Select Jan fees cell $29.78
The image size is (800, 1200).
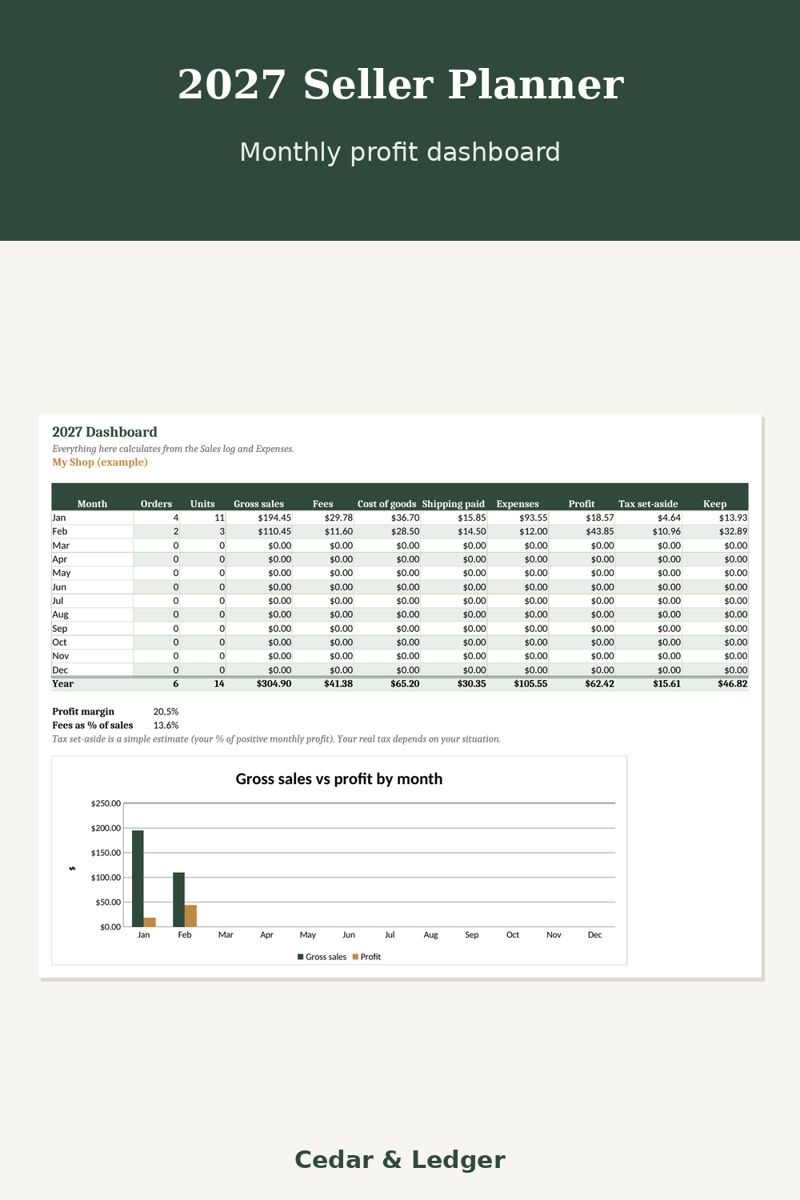(339, 518)
